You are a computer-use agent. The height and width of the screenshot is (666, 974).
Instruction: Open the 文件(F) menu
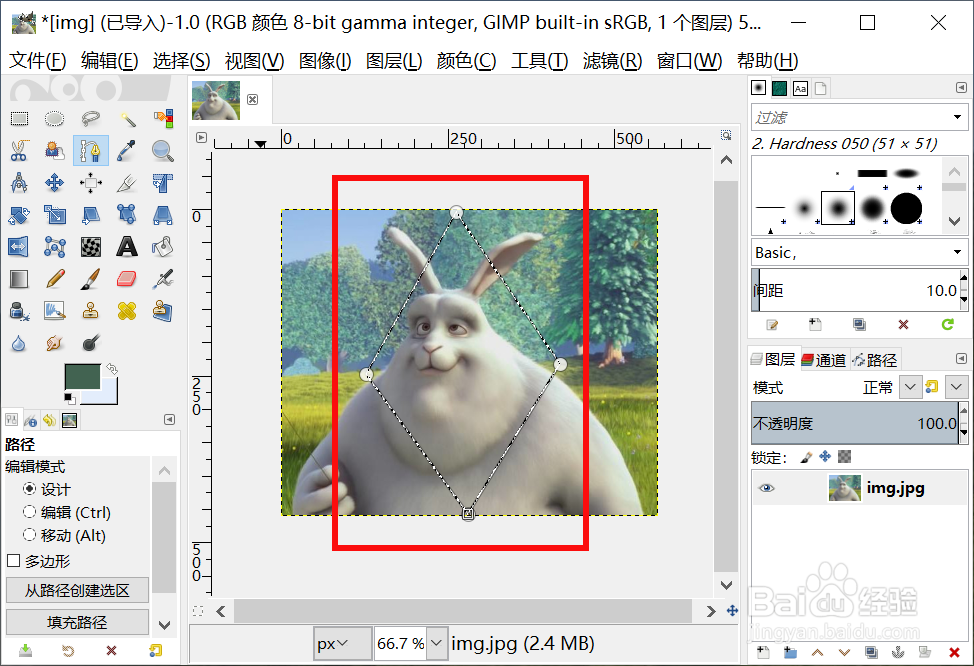(37, 61)
